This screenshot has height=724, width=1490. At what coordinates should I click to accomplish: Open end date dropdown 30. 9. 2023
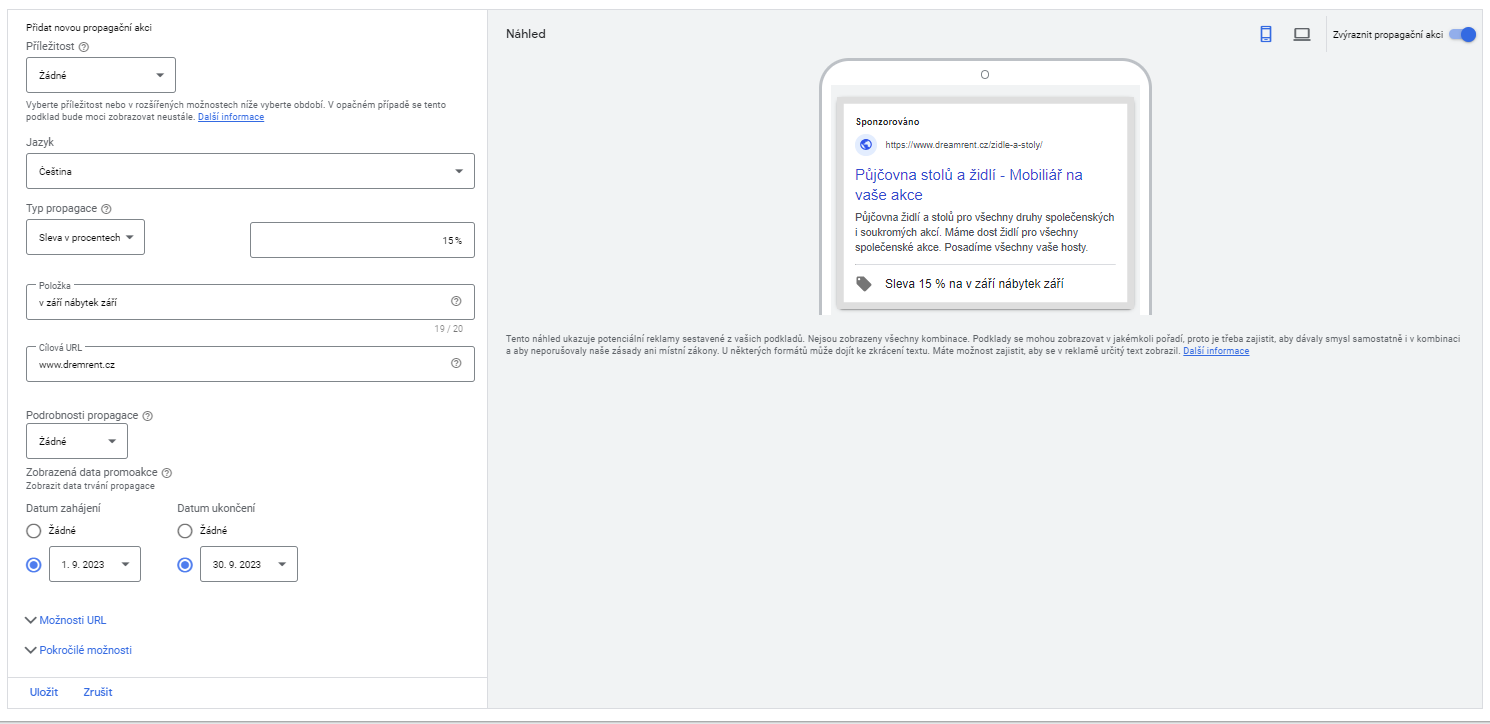click(x=248, y=564)
